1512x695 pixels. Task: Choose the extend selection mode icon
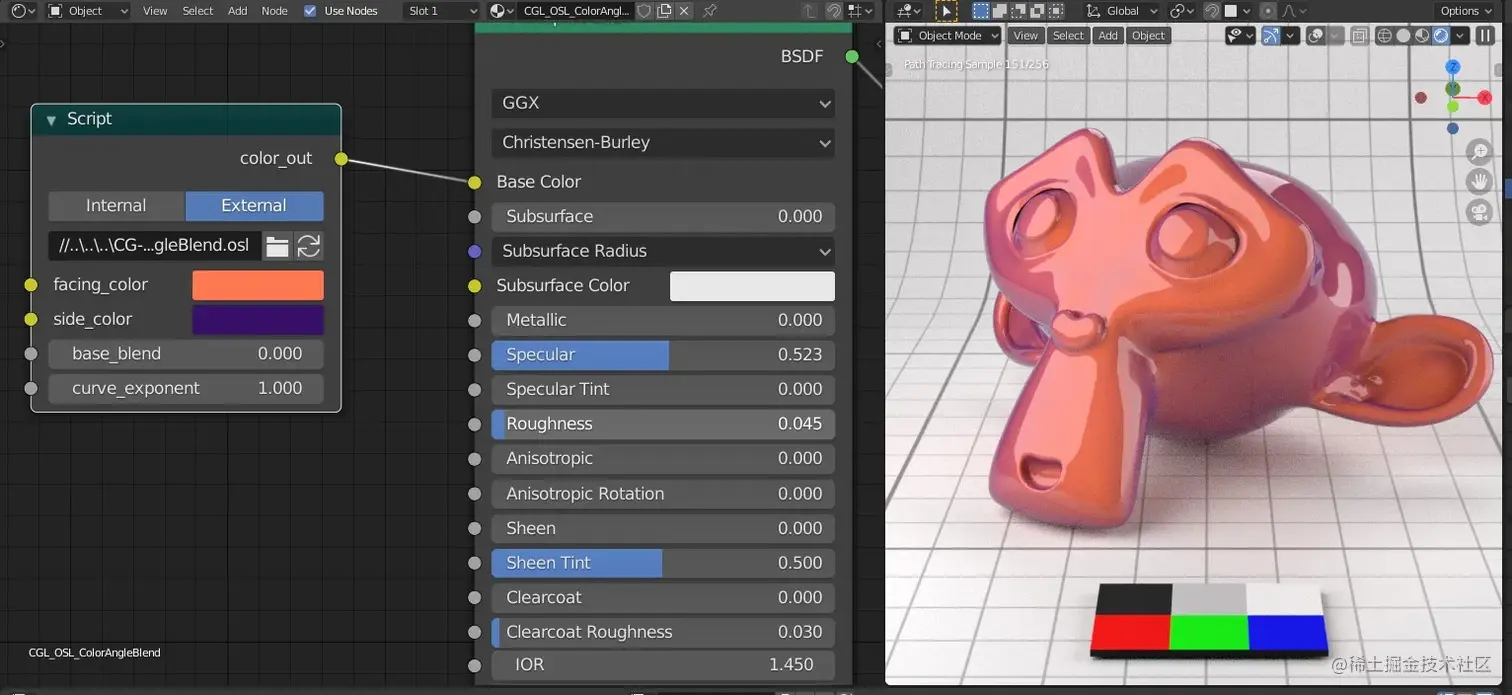coord(1000,11)
